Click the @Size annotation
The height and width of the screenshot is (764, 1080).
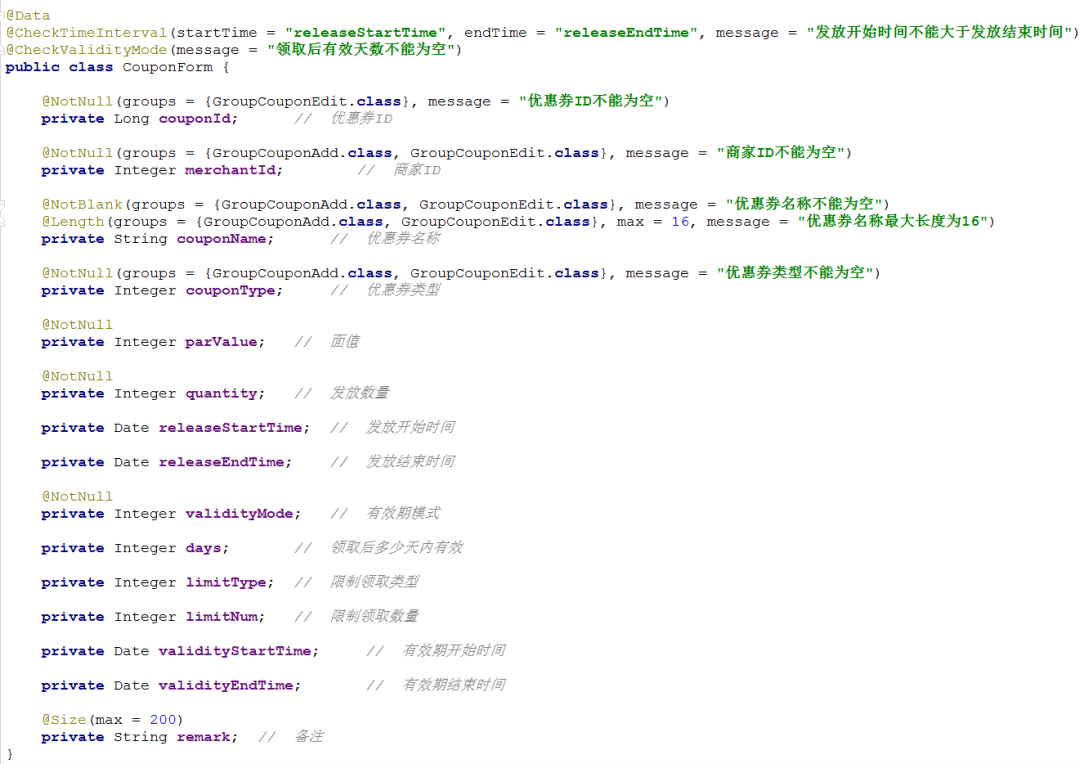pos(64,720)
